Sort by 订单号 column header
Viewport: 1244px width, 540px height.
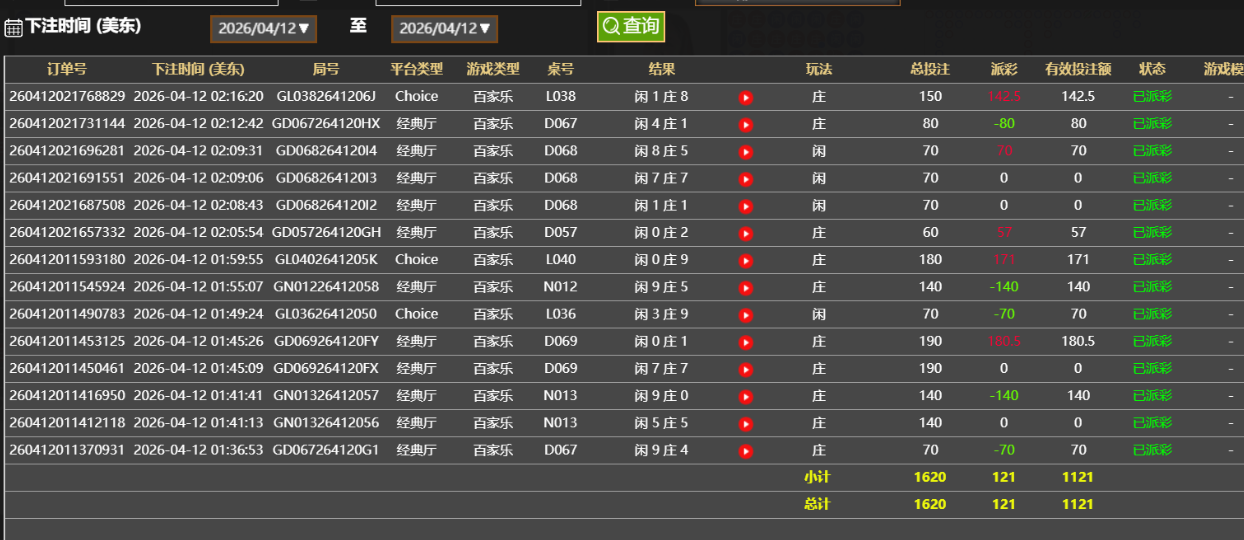tap(67, 69)
